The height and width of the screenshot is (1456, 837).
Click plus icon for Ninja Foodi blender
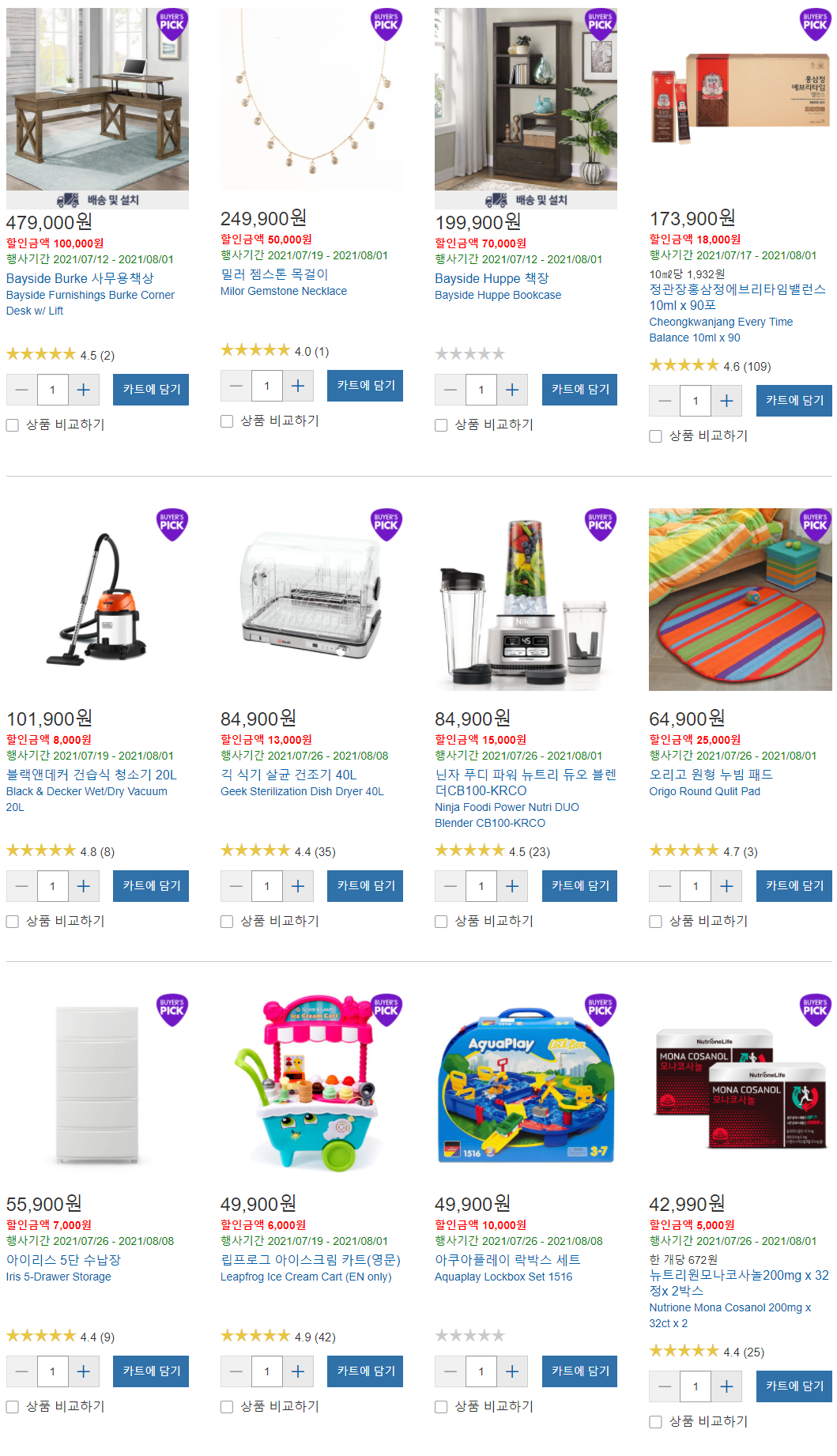coord(512,886)
